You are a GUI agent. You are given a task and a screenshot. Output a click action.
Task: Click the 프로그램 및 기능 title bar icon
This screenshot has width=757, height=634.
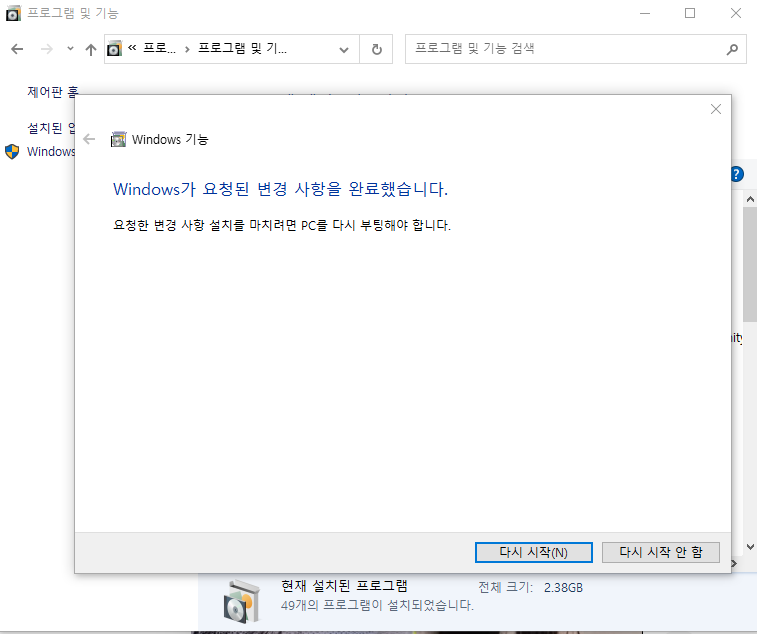[x=13, y=14]
